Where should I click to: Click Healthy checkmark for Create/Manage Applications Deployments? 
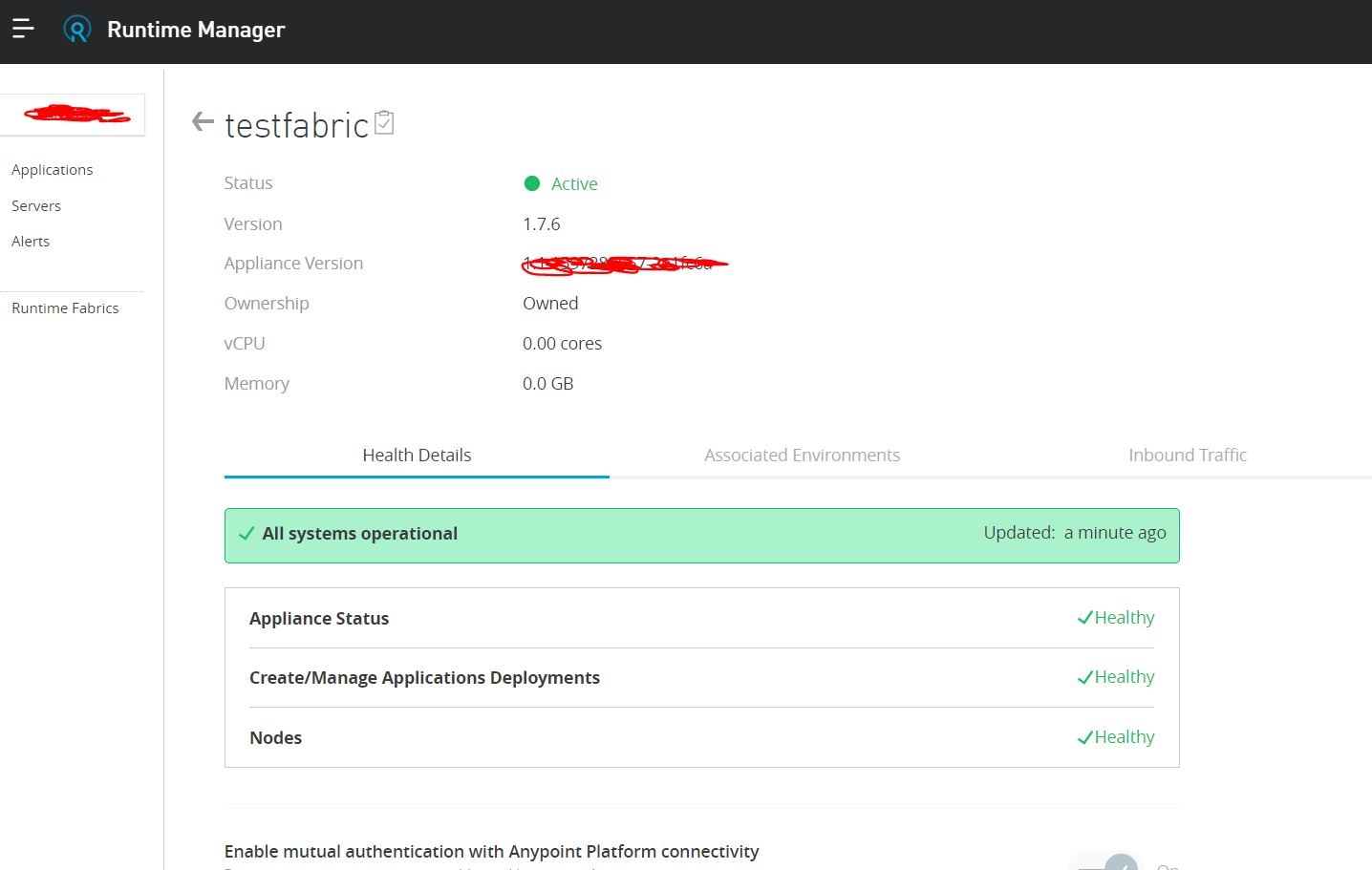coord(1084,677)
